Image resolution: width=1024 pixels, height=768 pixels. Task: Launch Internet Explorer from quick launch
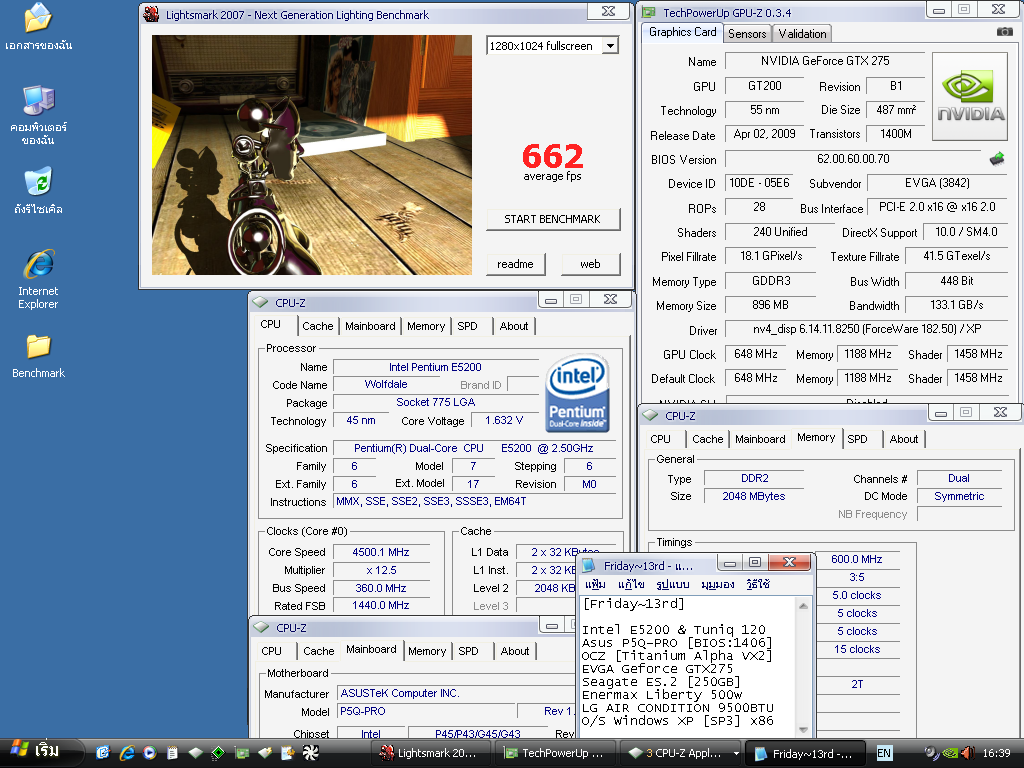click(x=127, y=753)
